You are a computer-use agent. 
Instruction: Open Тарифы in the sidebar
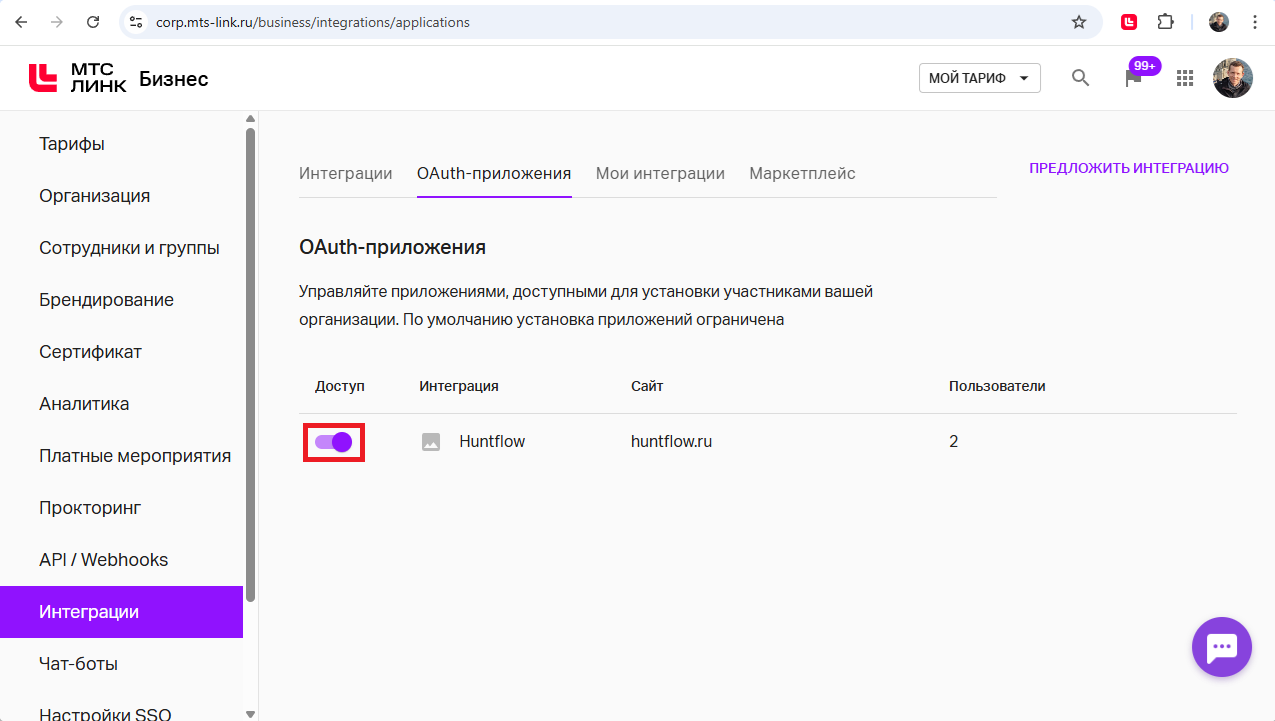point(121,144)
